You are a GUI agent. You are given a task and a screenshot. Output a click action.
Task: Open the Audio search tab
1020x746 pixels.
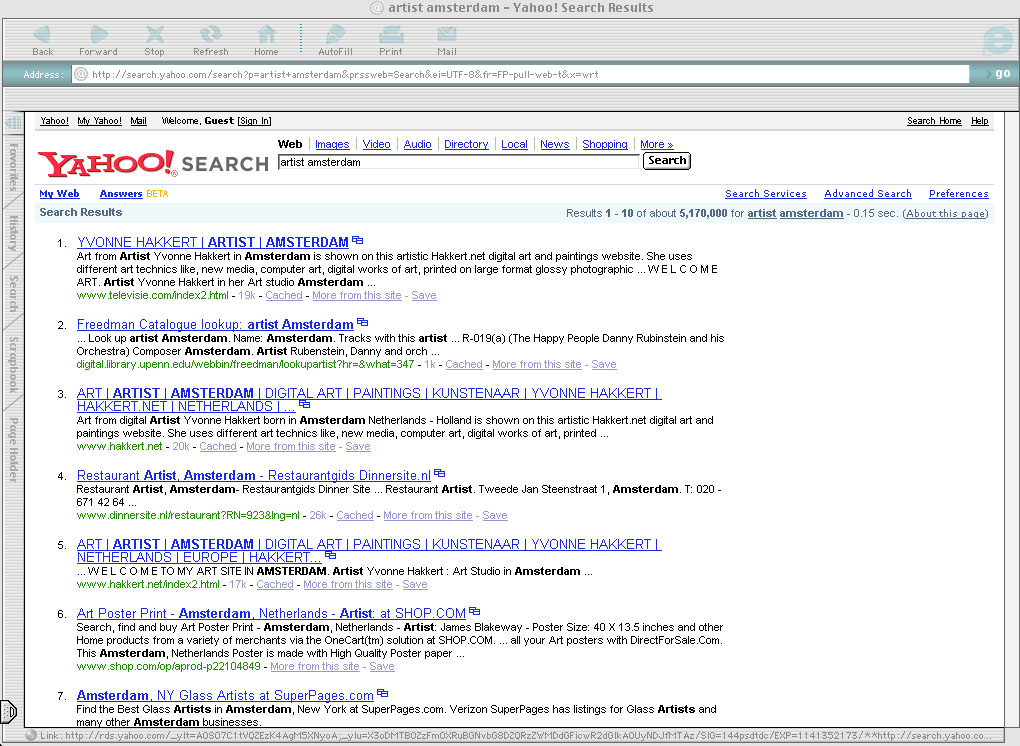click(417, 144)
